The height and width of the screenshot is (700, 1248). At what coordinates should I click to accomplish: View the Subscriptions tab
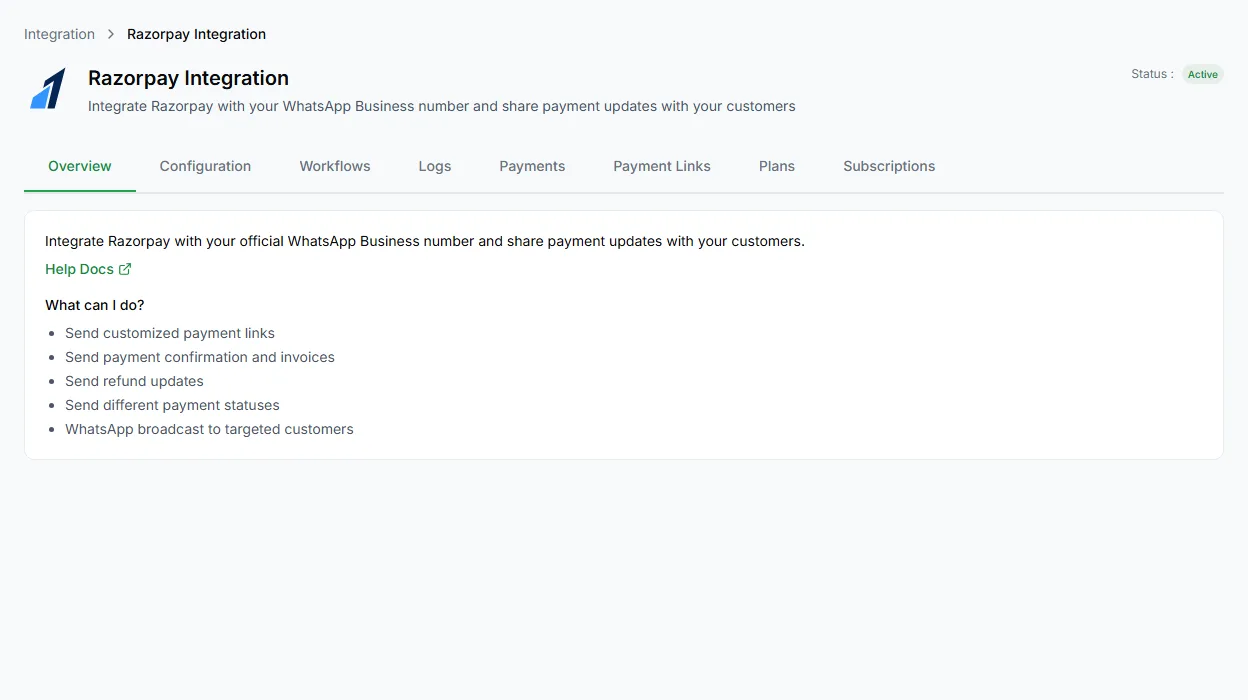[x=889, y=166]
